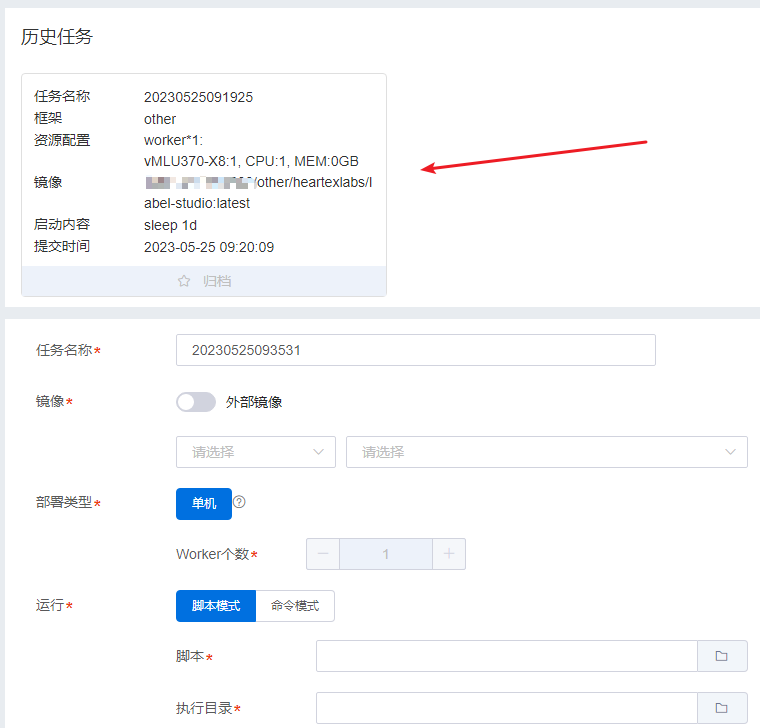Expand the wider second 请选择 dropdown

(546, 452)
